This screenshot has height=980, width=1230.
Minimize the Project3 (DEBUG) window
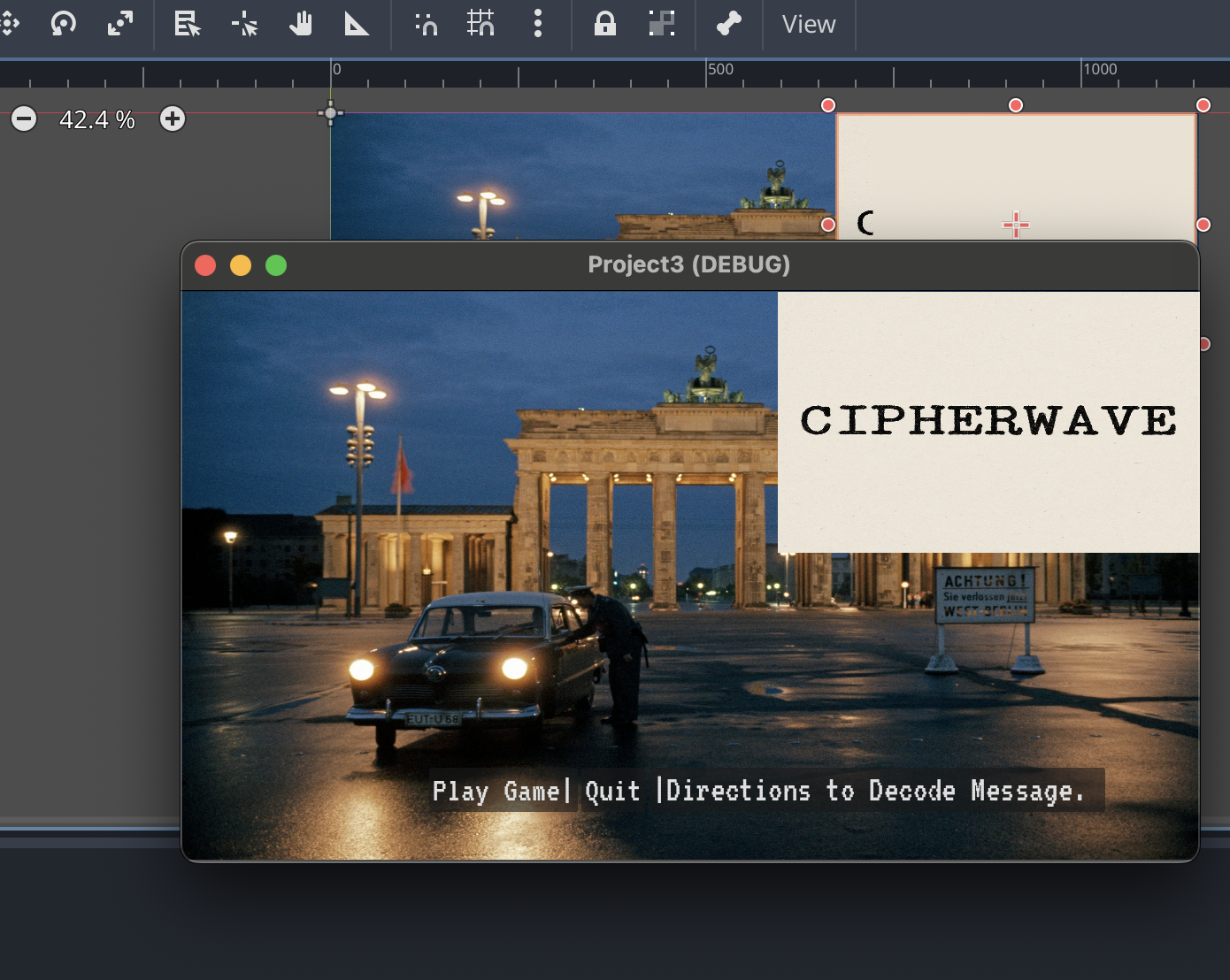click(241, 265)
